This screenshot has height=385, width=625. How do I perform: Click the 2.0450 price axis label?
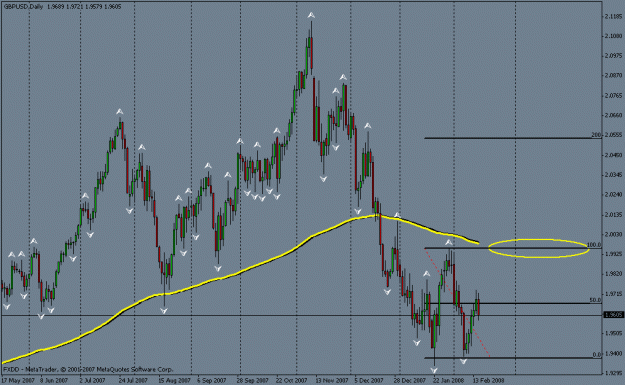pyautogui.click(x=613, y=155)
